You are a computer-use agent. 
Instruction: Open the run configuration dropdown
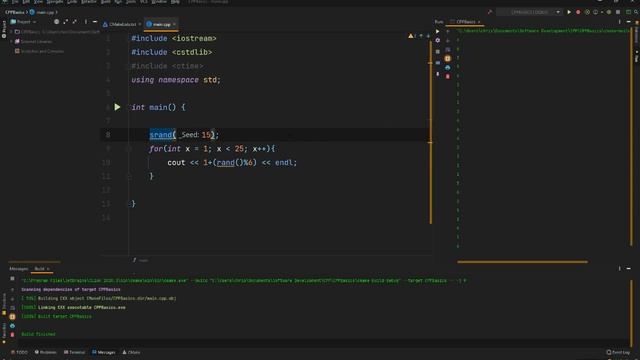(x=529, y=12)
